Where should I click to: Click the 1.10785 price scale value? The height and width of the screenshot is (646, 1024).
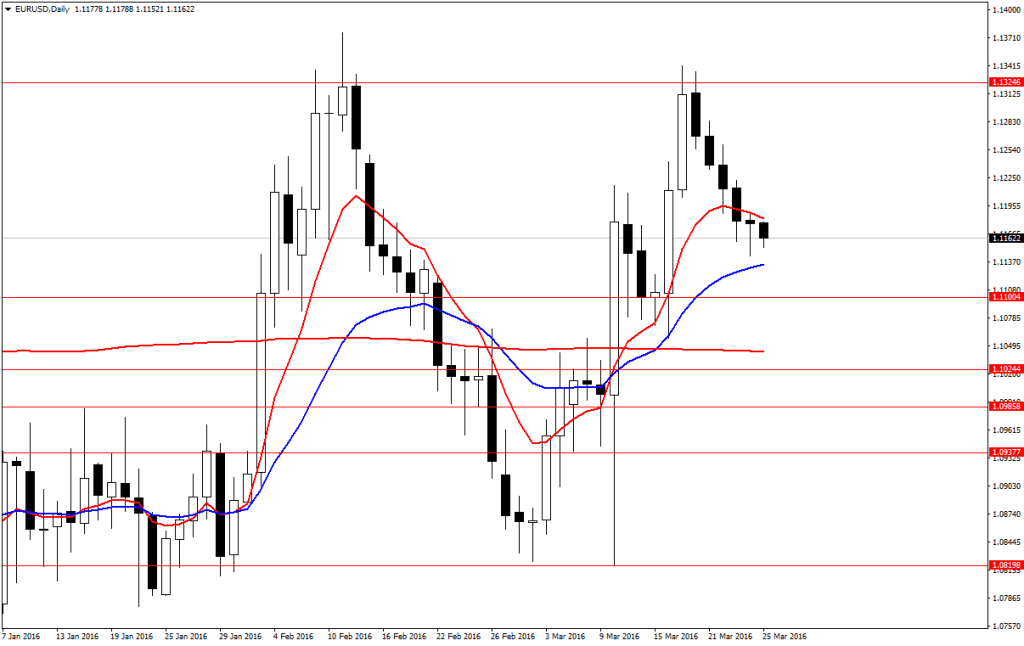click(1006, 318)
